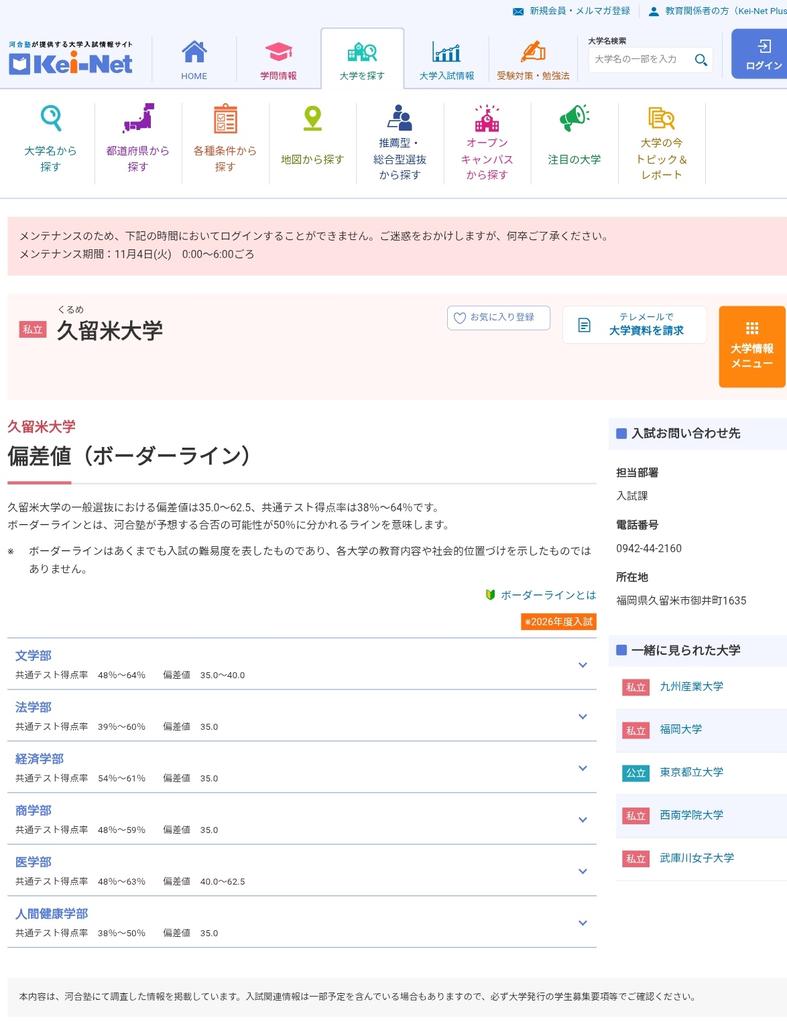Expand the 医学部 row chevron
Image resolution: width=787 pixels, height=1024 pixels.
[583, 871]
